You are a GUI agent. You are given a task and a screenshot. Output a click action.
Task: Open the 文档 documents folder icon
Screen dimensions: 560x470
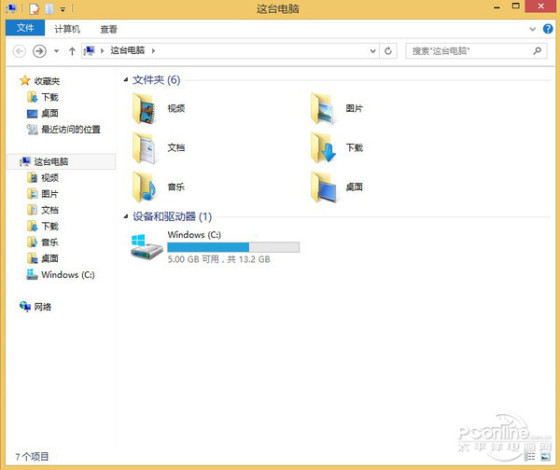click(x=144, y=148)
